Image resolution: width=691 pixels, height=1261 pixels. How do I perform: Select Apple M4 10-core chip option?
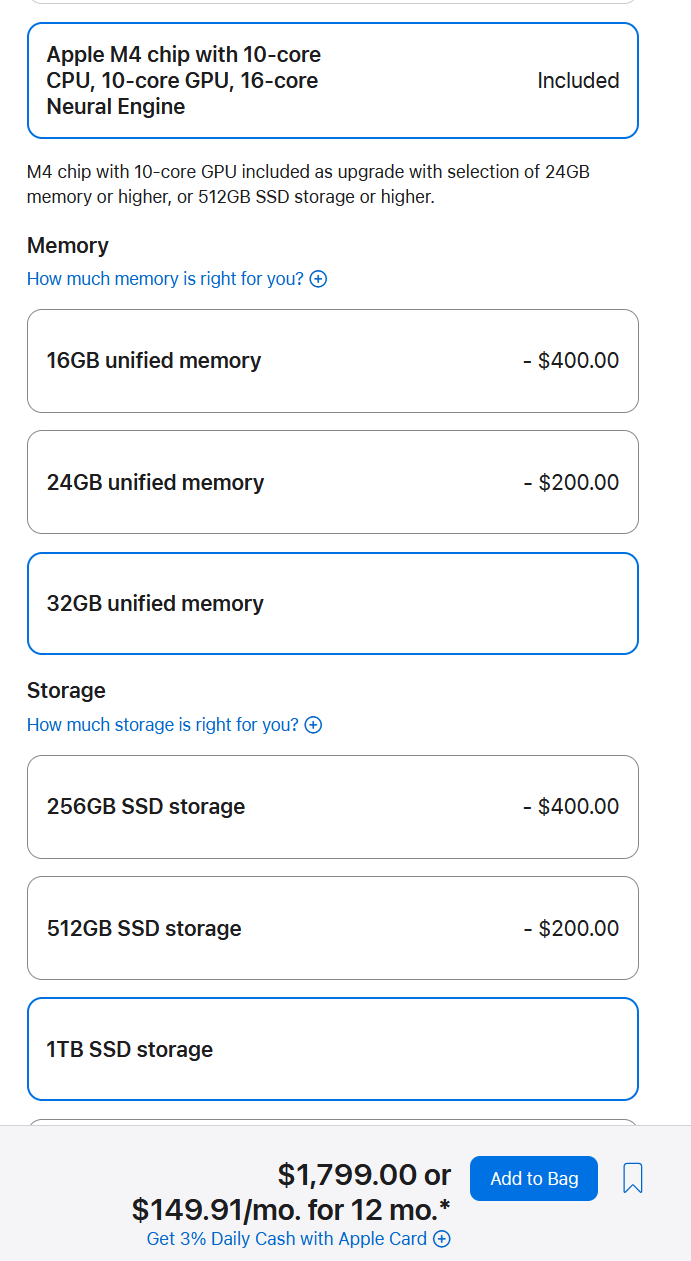tap(333, 80)
